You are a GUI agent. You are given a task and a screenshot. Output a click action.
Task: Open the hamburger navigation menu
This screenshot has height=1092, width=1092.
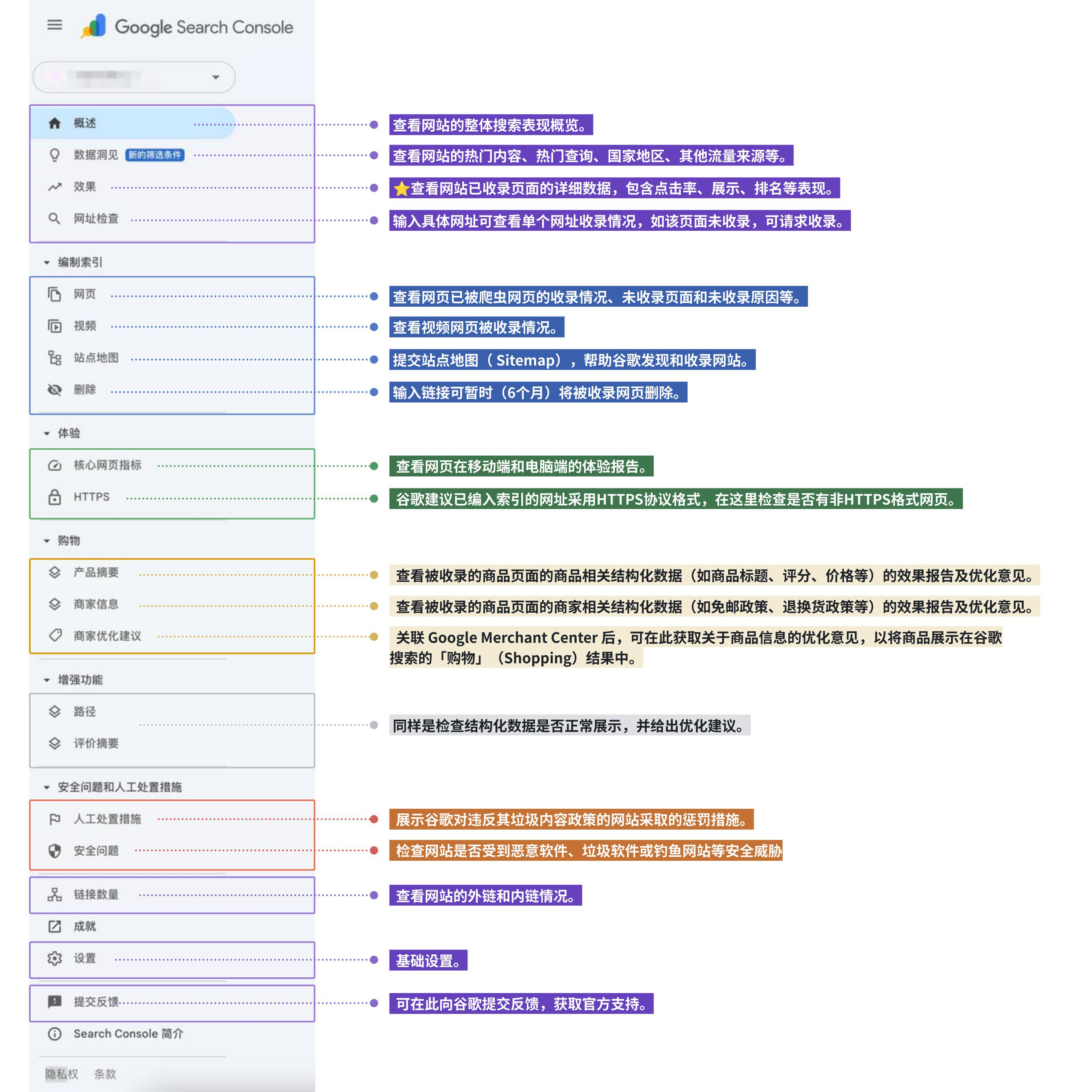click(x=54, y=25)
